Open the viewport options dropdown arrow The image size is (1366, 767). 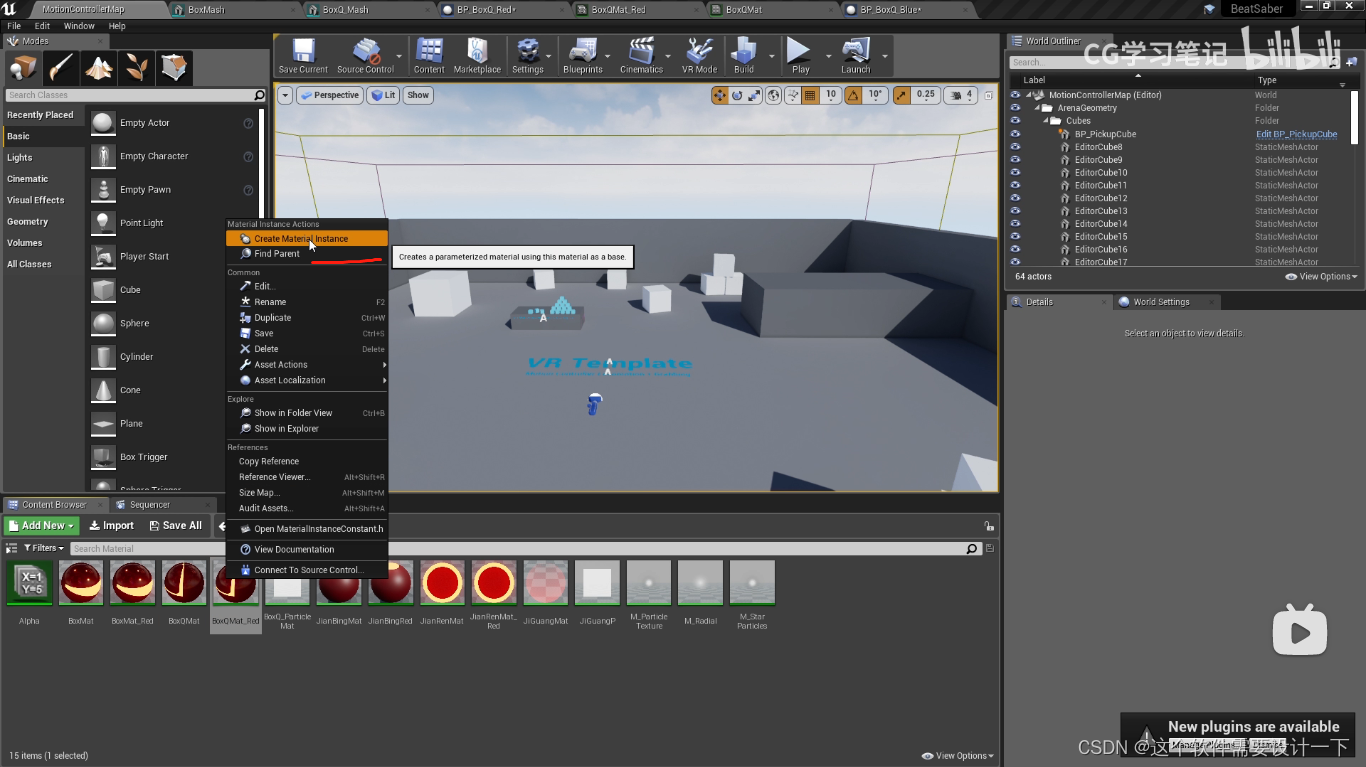tap(285, 95)
